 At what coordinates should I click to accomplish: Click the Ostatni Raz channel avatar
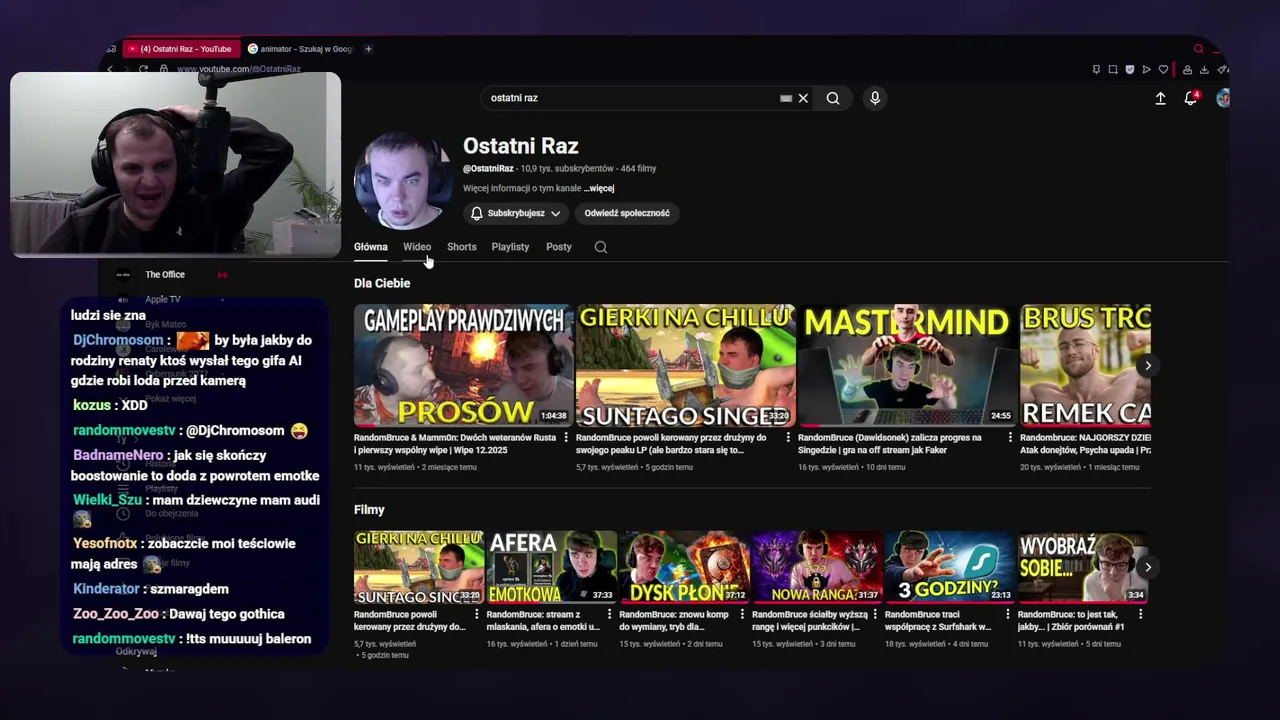point(404,182)
